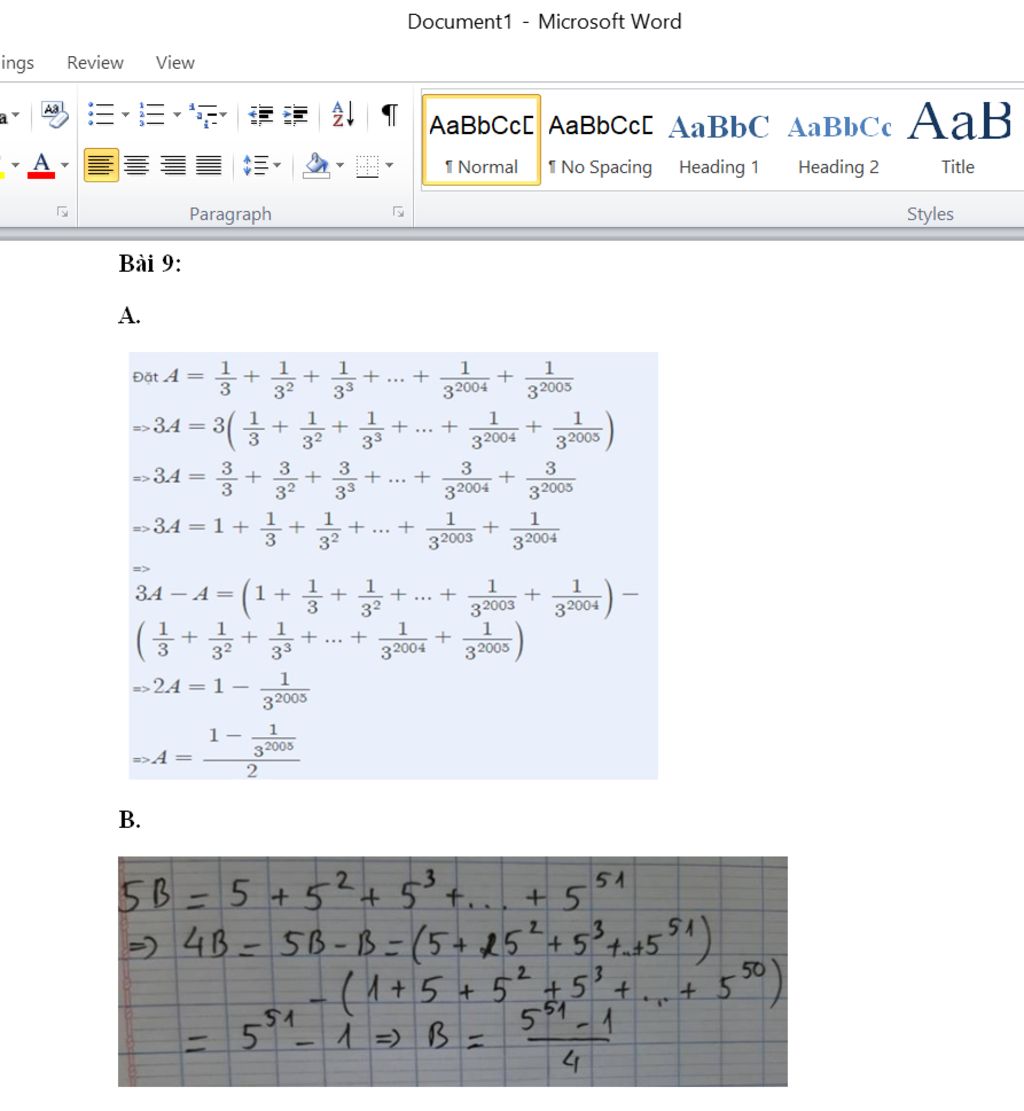The width and height of the screenshot is (1024, 1111).
Task: Click the 'B.' label in the document
Action: 130,820
